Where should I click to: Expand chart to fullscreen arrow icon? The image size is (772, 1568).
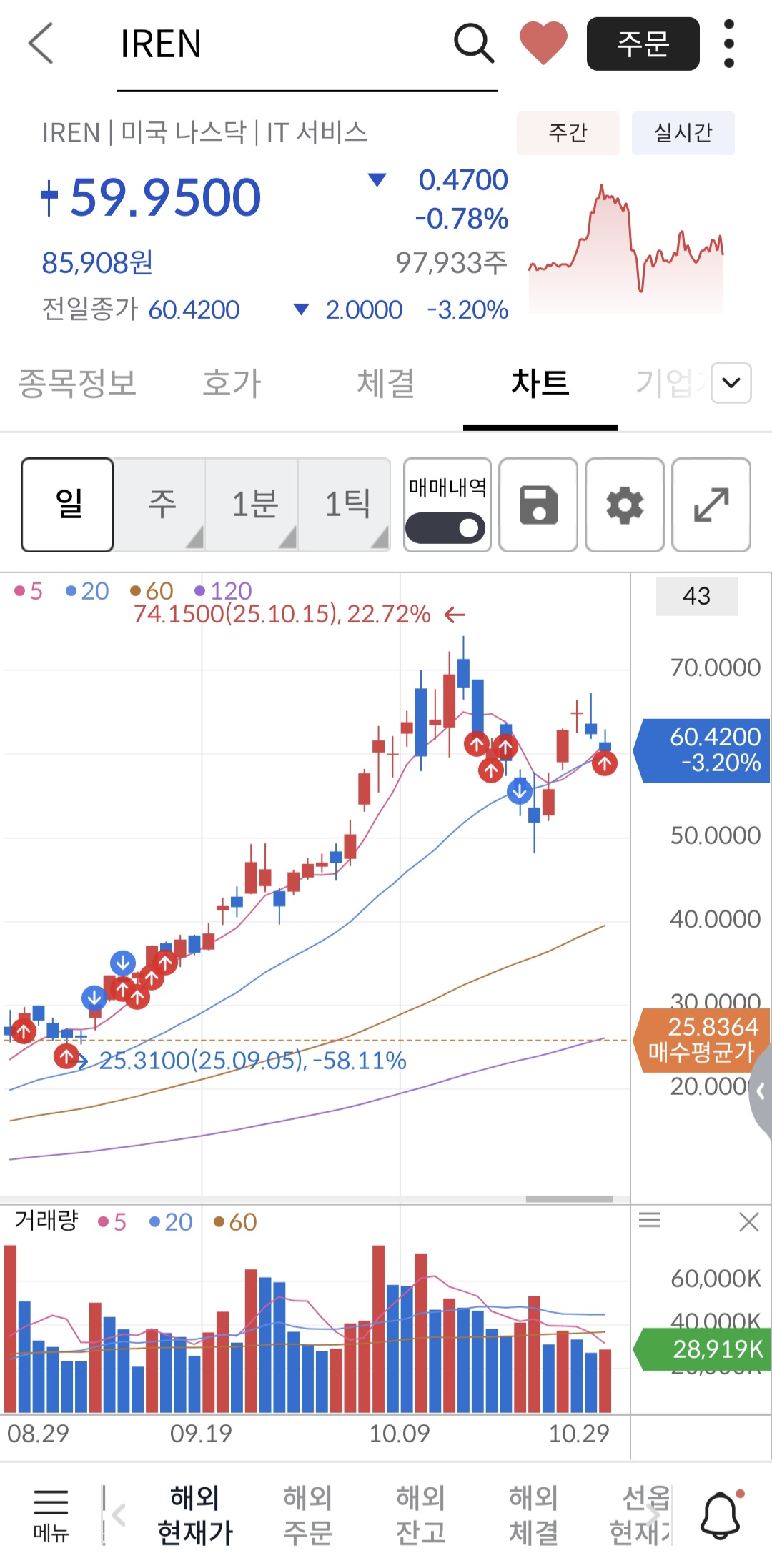pyautogui.click(x=711, y=505)
